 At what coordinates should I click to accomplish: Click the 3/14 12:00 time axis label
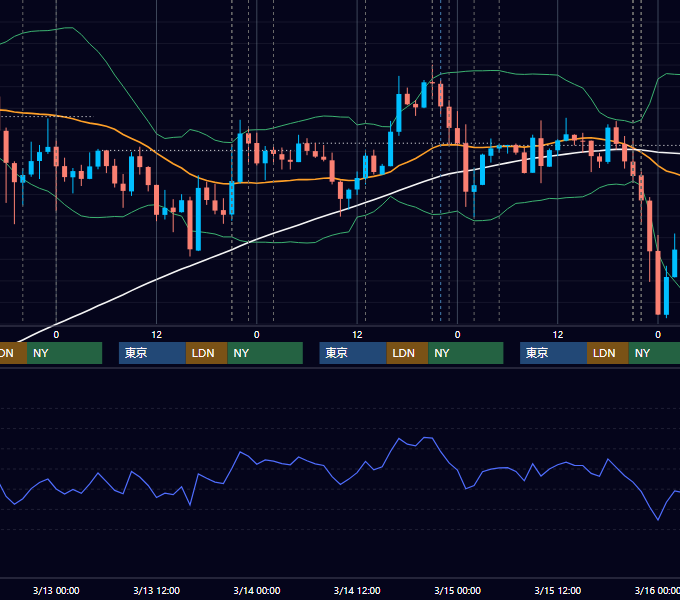357,590
